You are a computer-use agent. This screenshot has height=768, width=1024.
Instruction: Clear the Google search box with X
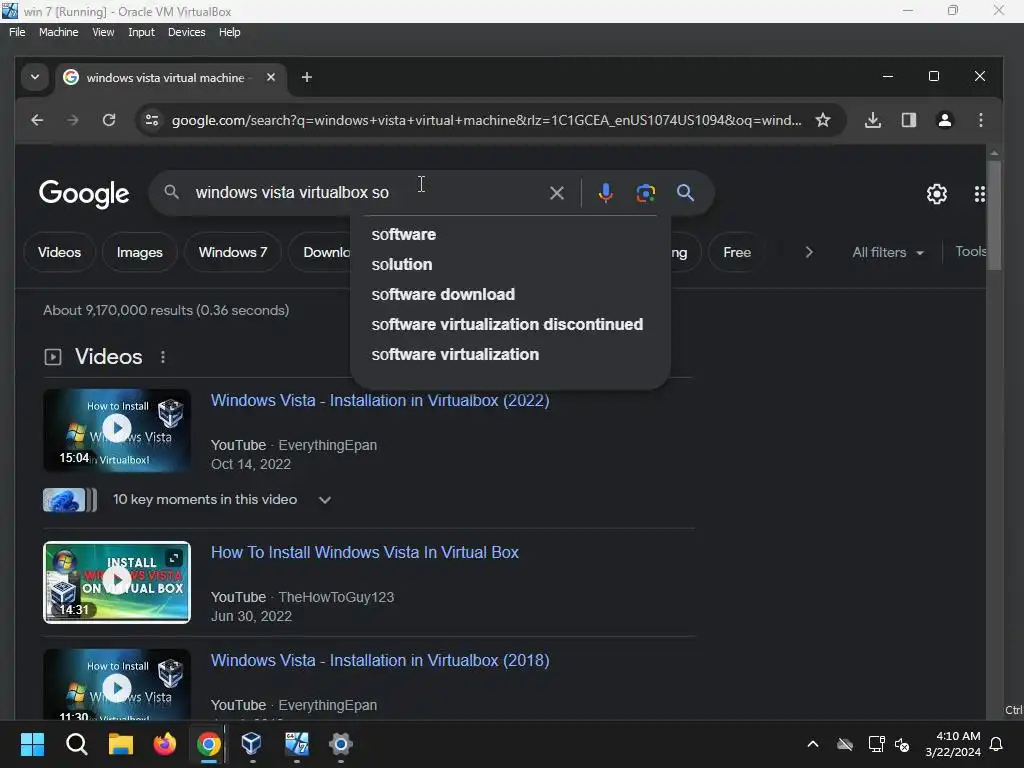click(556, 193)
